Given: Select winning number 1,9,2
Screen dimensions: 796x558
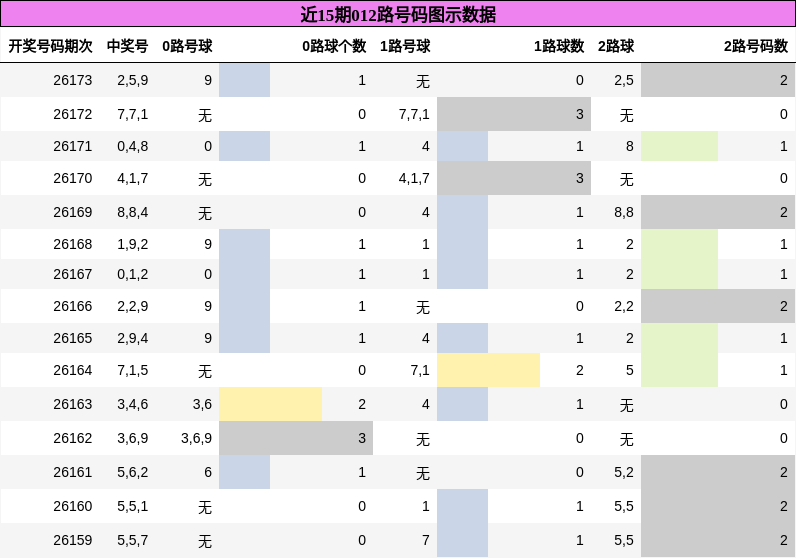Looking at the screenshot, I should click(132, 244).
